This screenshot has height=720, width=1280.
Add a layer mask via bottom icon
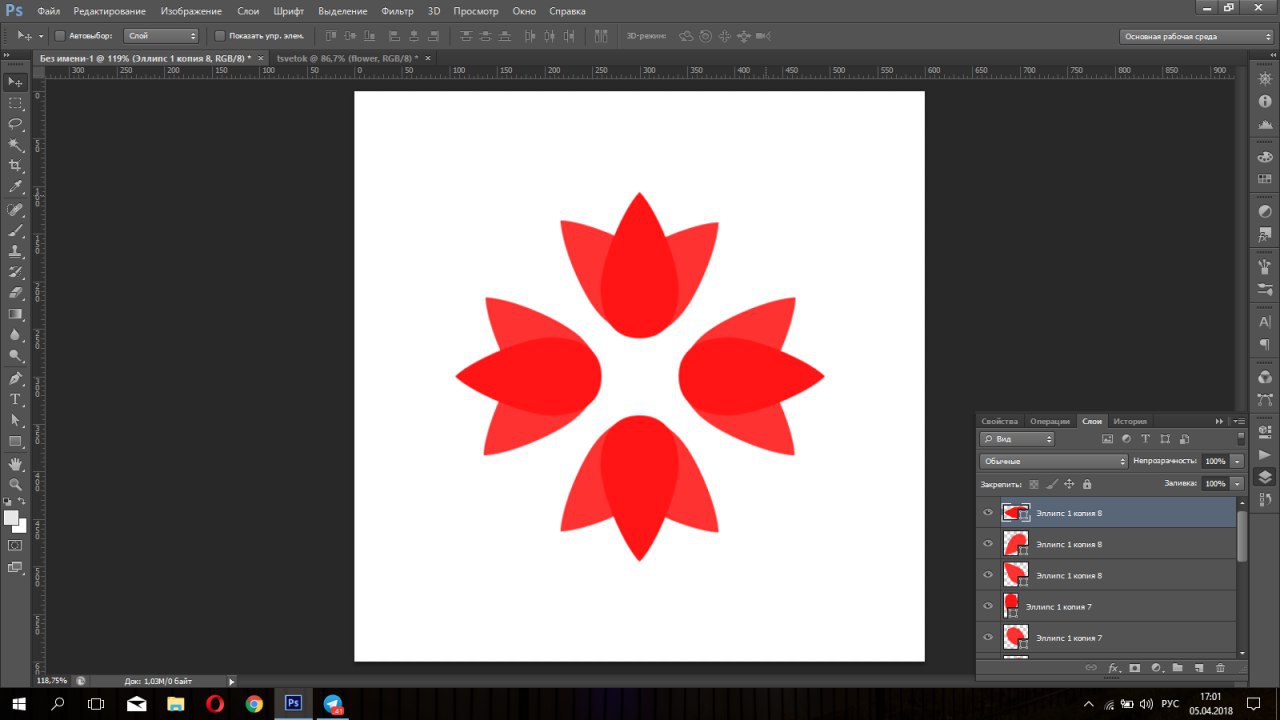coord(1135,668)
